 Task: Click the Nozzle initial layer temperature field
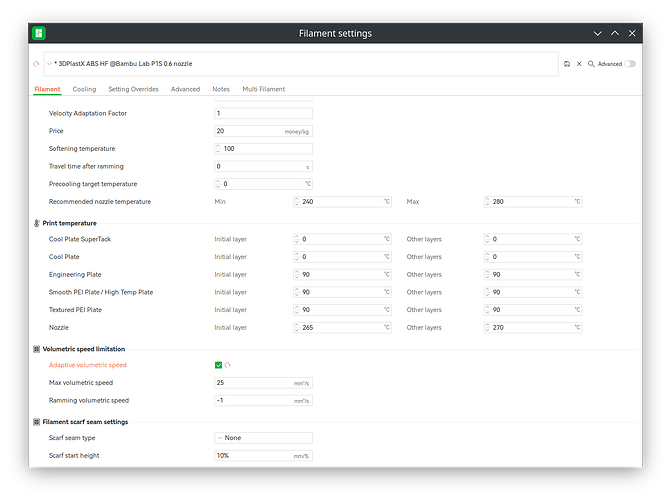tap(342, 327)
